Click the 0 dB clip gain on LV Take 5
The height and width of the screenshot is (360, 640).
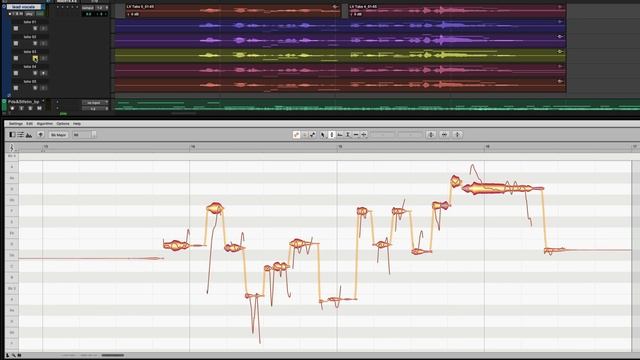pos(133,14)
